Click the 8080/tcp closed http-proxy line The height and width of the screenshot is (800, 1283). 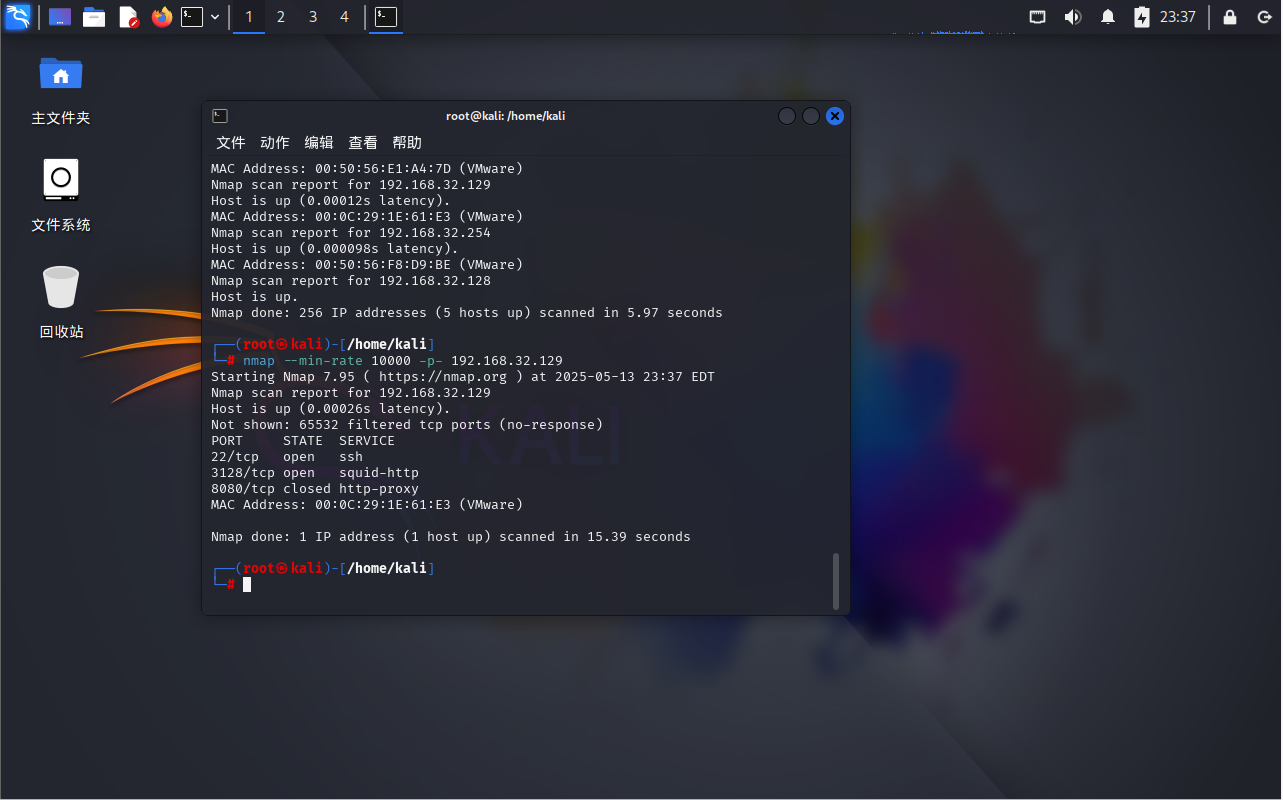[x=315, y=489]
